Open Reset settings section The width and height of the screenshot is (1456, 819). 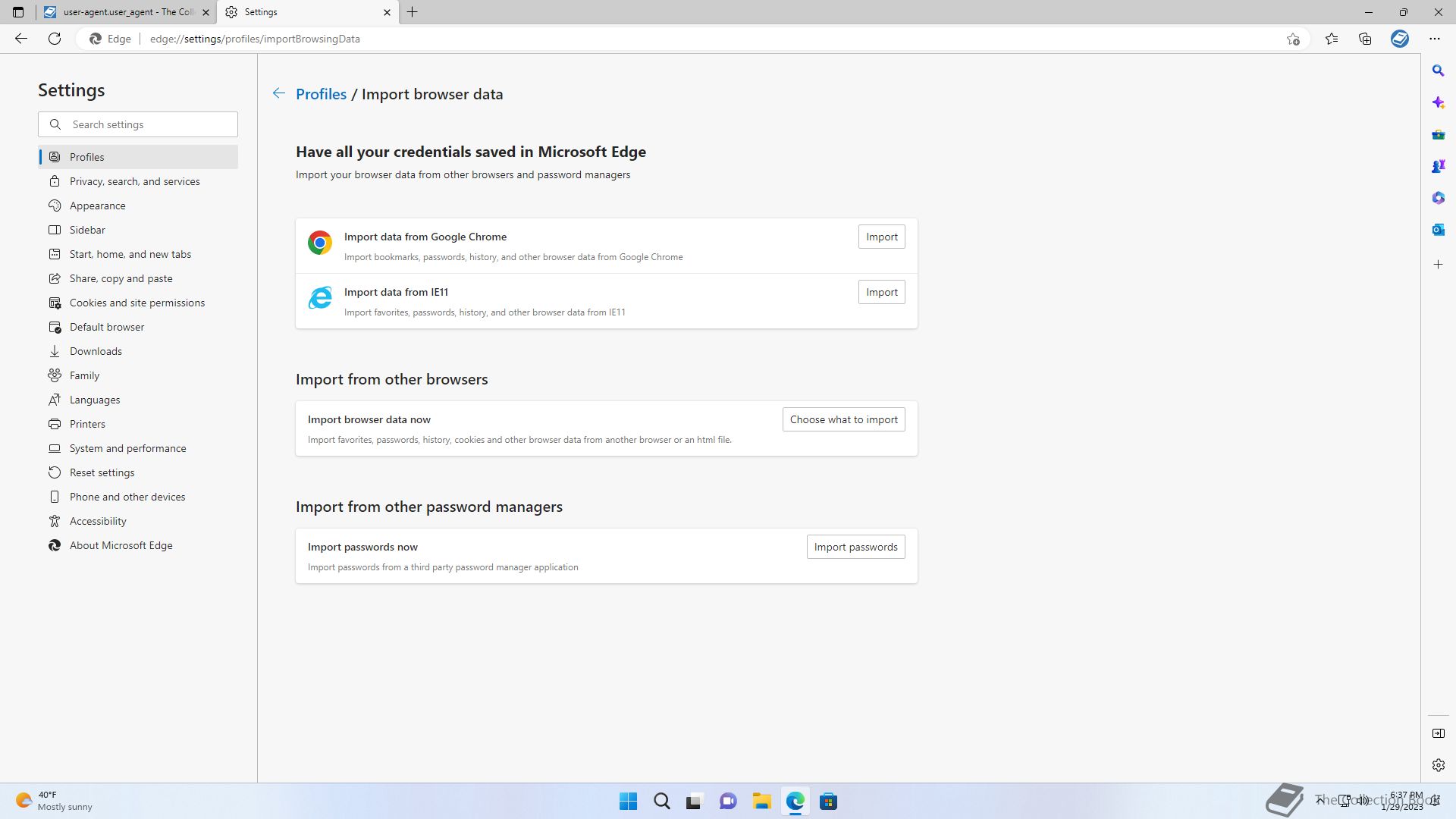click(x=138, y=472)
